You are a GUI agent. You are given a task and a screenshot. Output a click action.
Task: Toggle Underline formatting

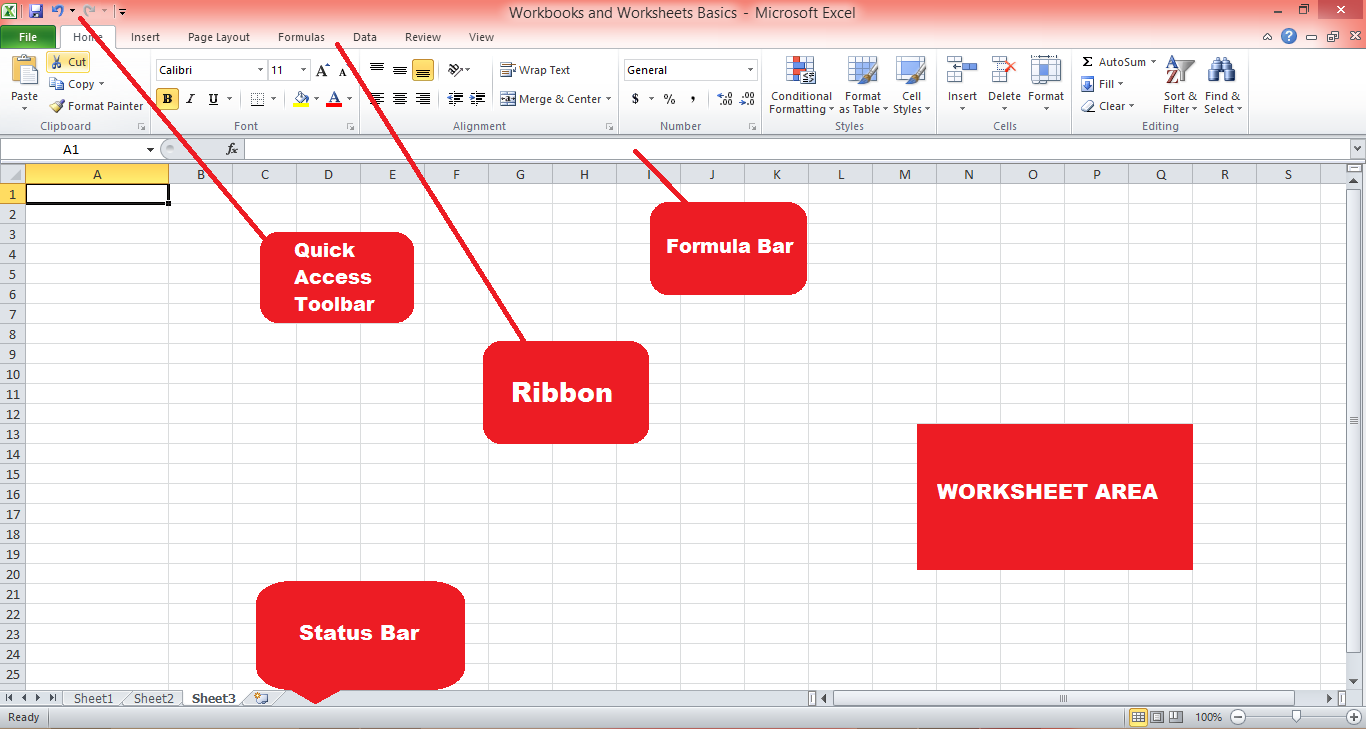click(213, 99)
